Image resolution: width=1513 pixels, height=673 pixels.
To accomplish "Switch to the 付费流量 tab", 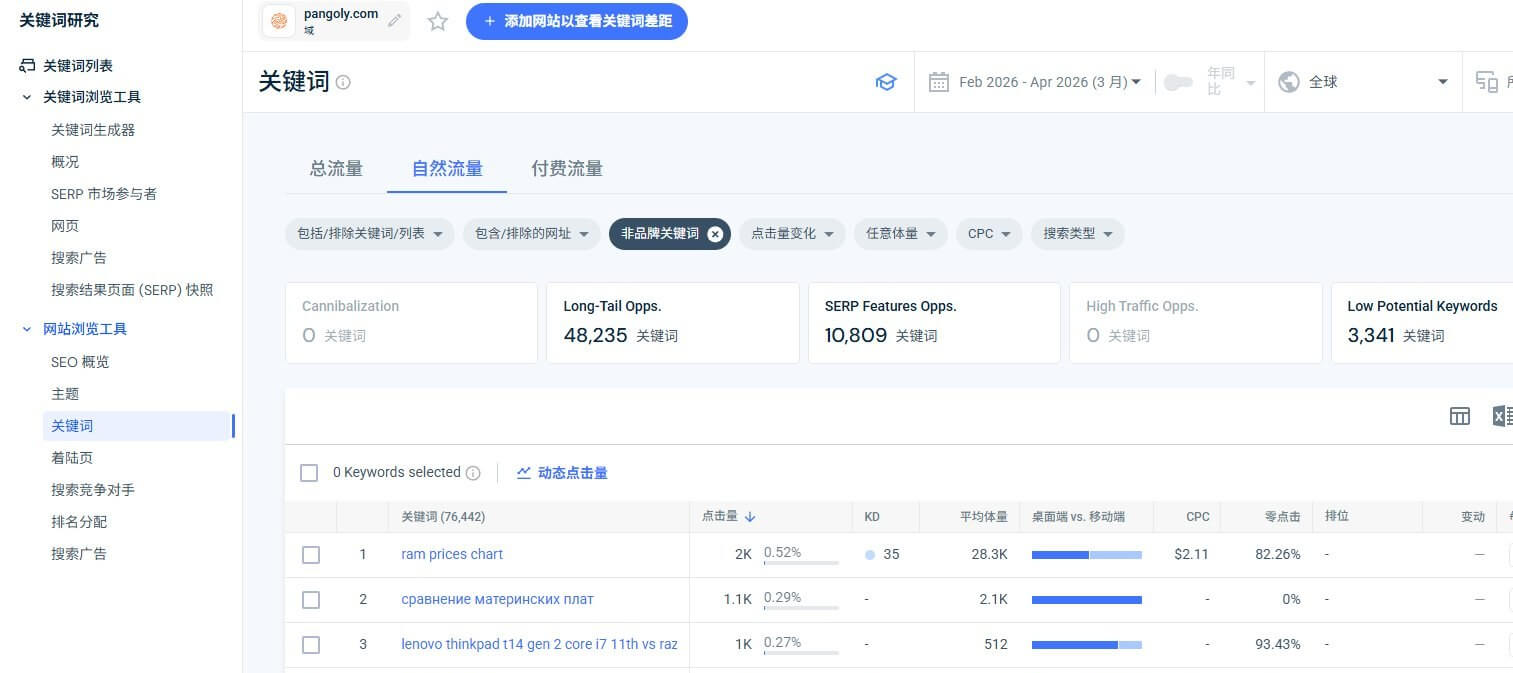I will pos(567,169).
